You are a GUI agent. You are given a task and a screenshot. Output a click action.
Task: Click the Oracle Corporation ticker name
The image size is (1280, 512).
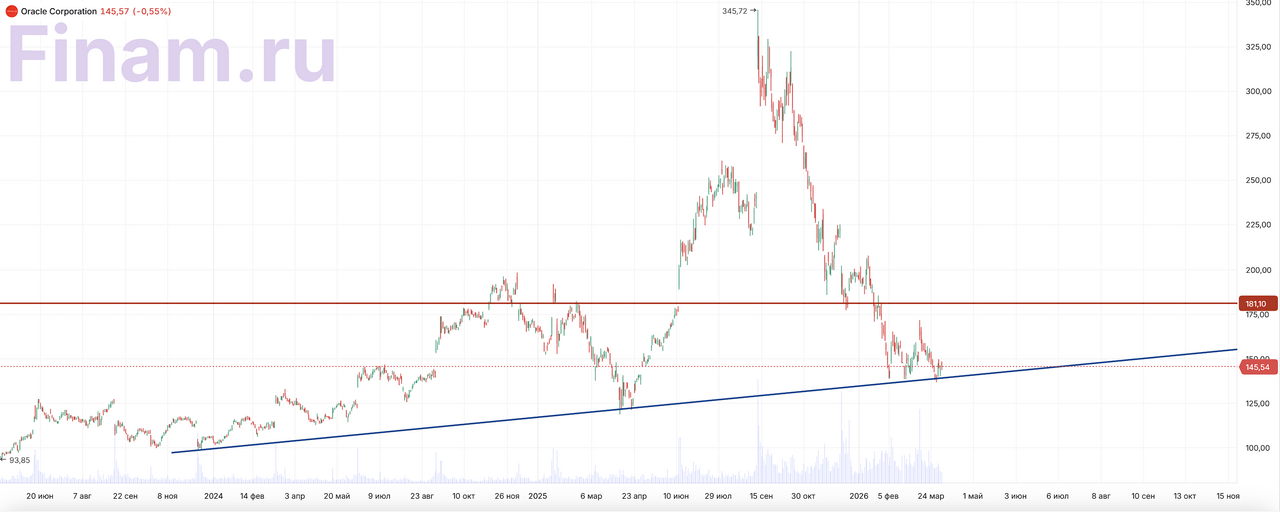(x=59, y=11)
